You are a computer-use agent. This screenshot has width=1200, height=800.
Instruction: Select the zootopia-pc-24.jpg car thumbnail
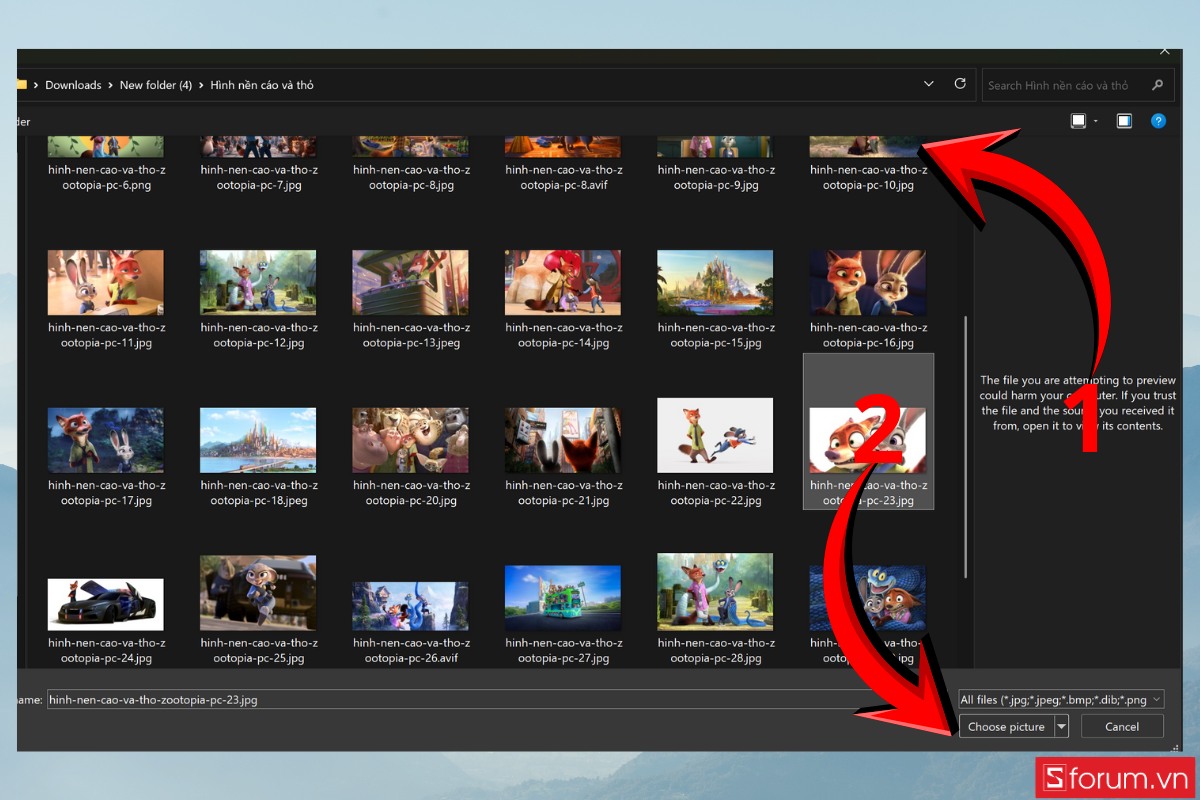pos(105,603)
